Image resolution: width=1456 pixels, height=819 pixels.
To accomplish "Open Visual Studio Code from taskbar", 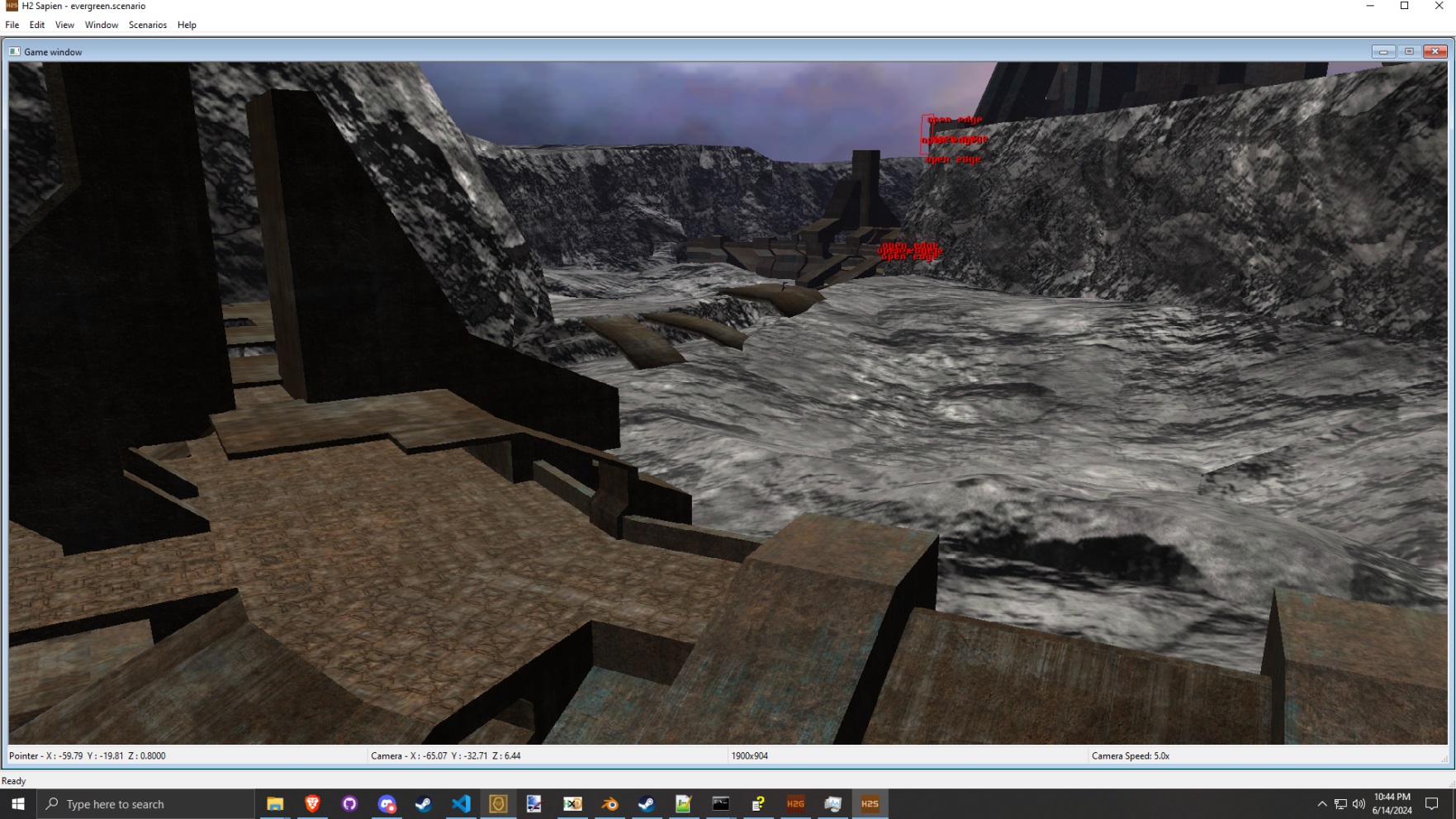I will 461,803.
